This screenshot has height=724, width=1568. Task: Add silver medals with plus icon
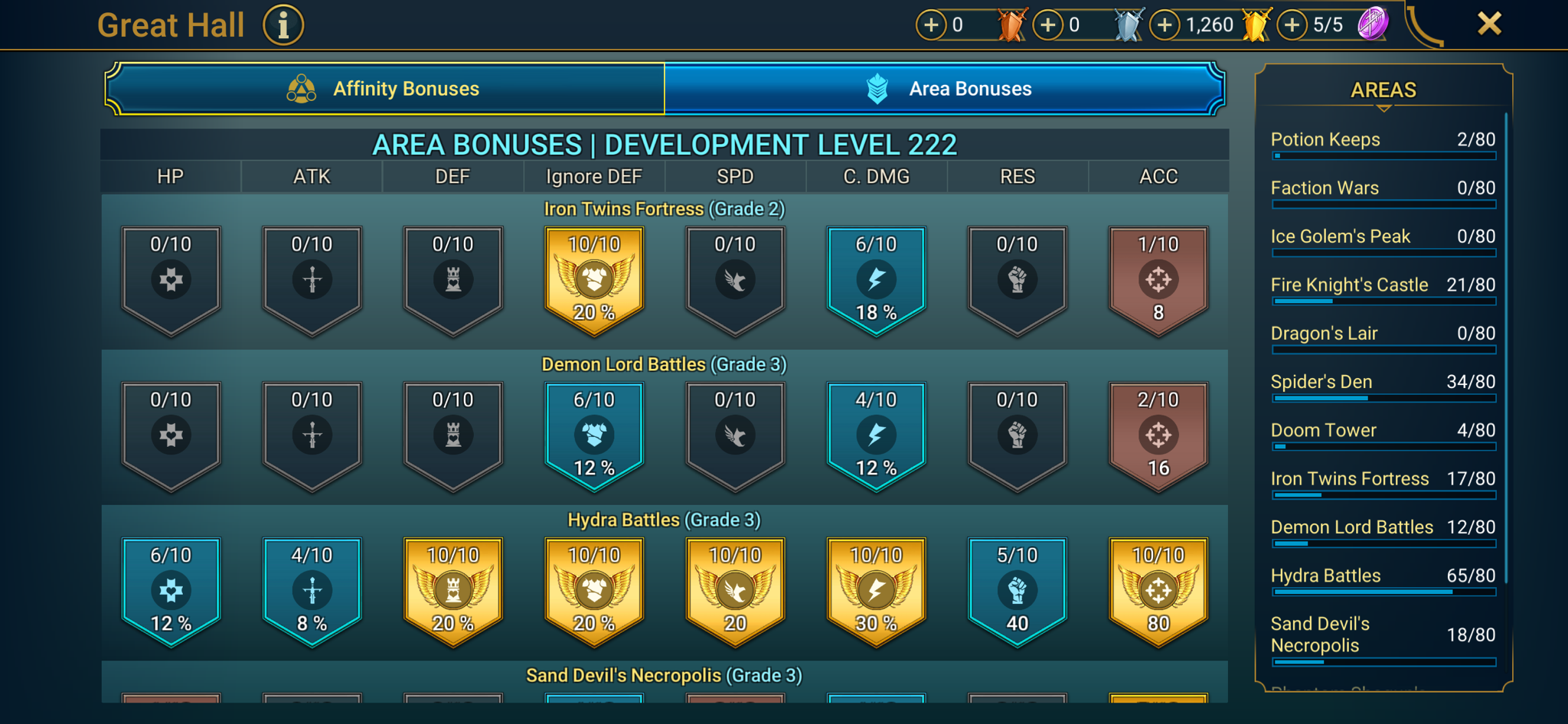pyautogui.click(x=1048, y=25)
